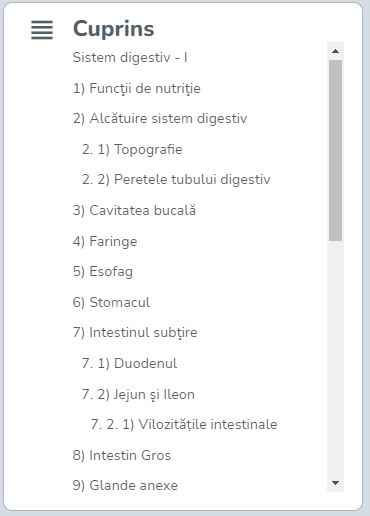Click the scrollbar track below the thumb

pyautogui.click(x=335, y=357)
